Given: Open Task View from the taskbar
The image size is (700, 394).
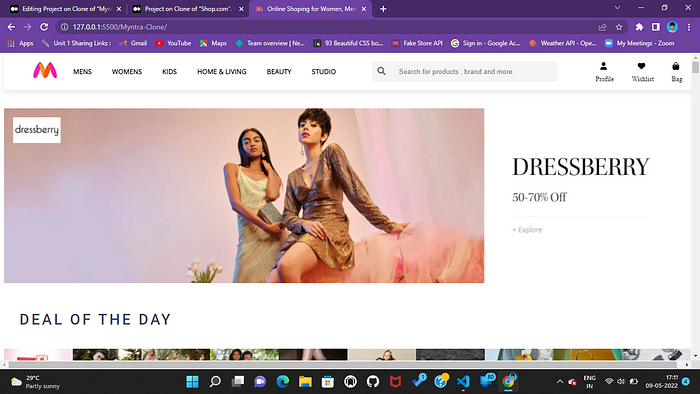Looking at the screenshot, I should coord(238,382).
